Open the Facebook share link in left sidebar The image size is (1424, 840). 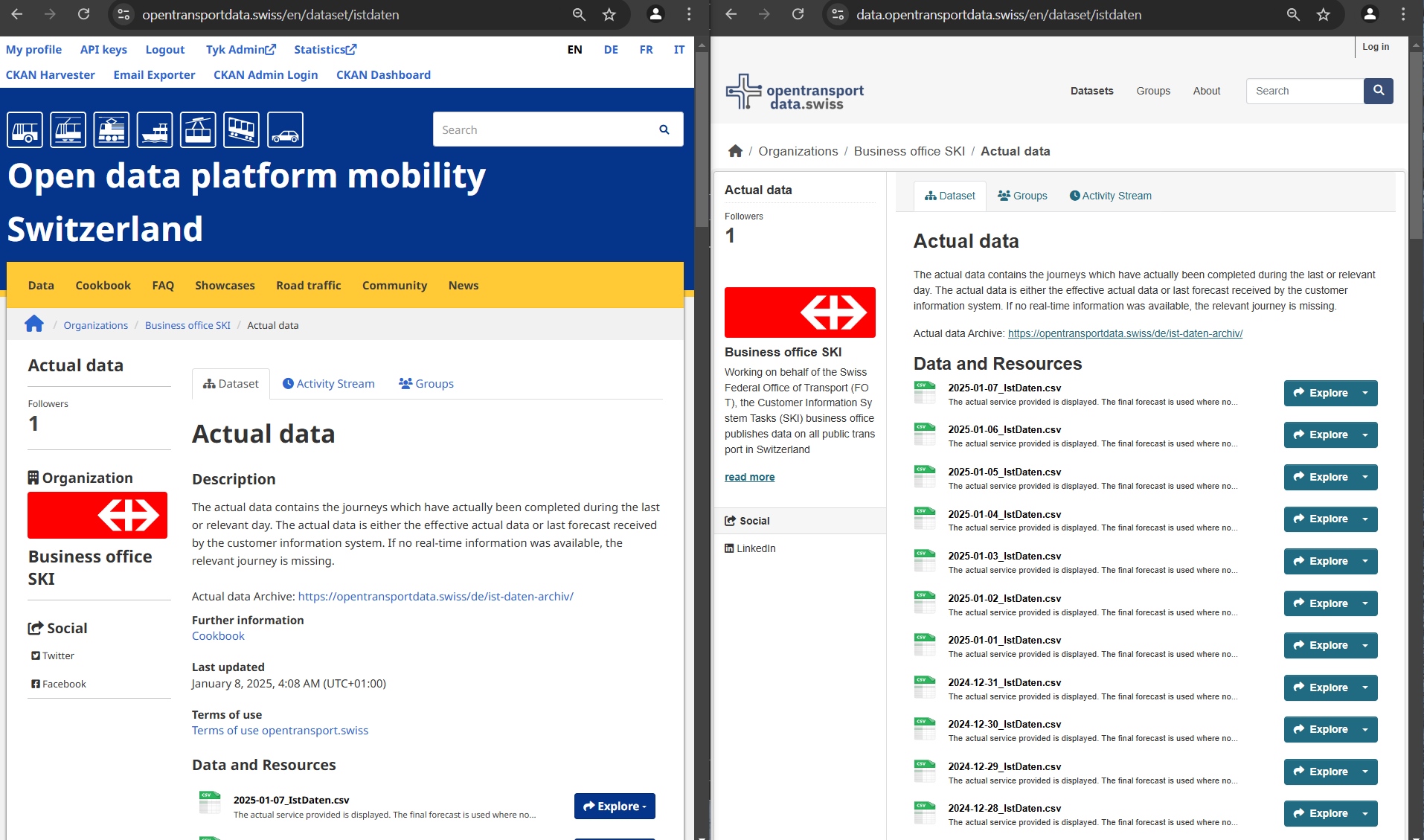[59, 684]
